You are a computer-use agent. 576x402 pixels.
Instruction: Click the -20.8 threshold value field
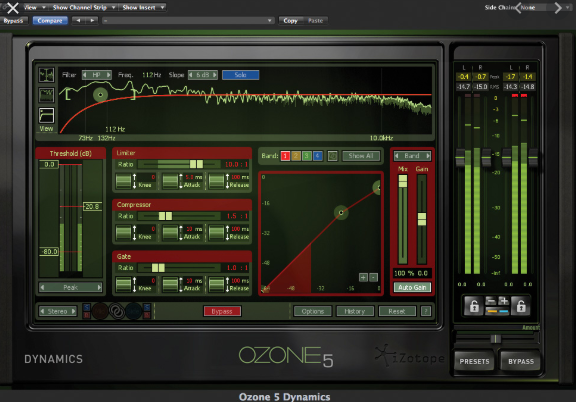click(92, 207)
